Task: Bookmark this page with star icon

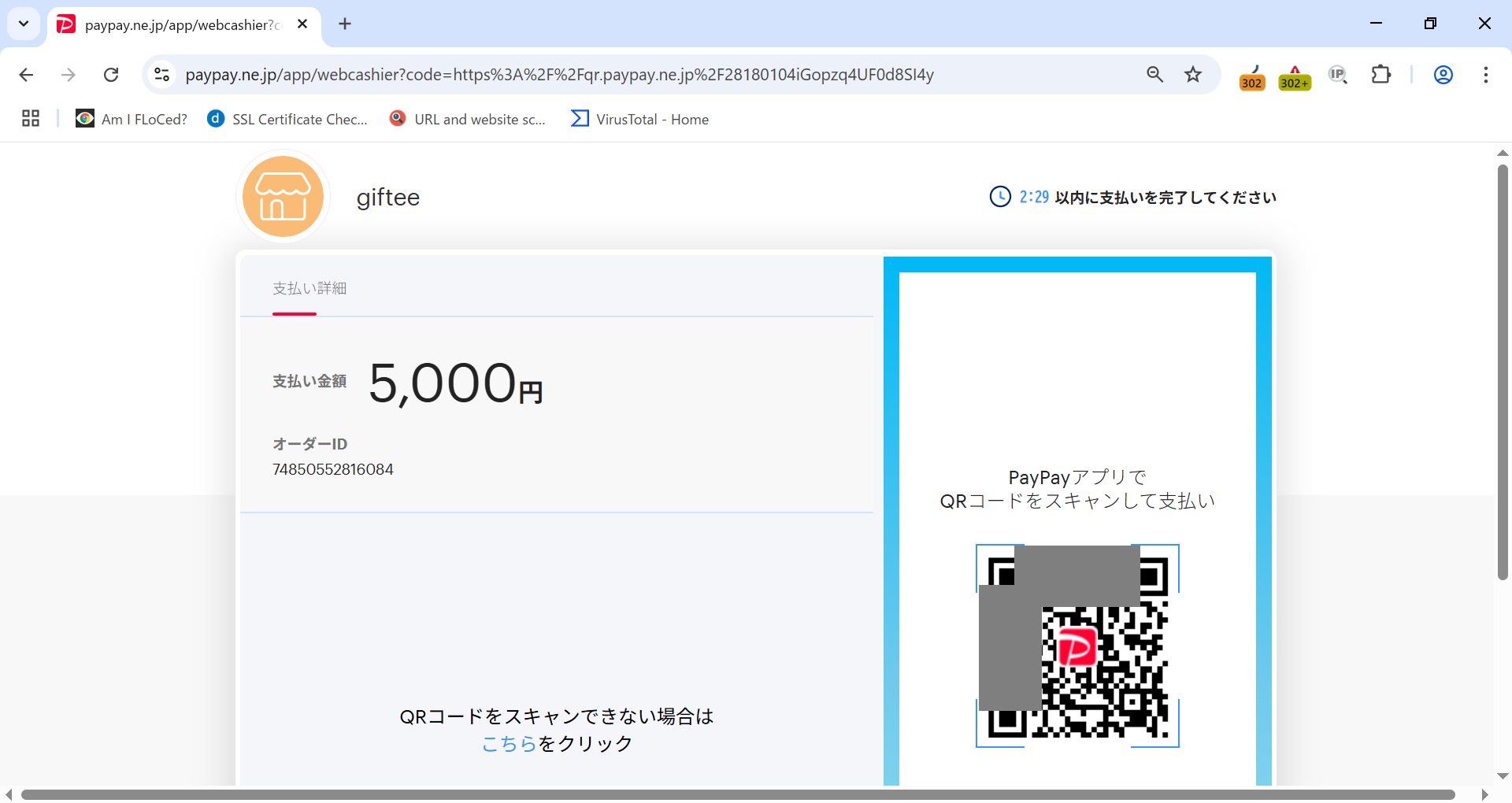Action: pyautogui.click(x=1193, y=75)
